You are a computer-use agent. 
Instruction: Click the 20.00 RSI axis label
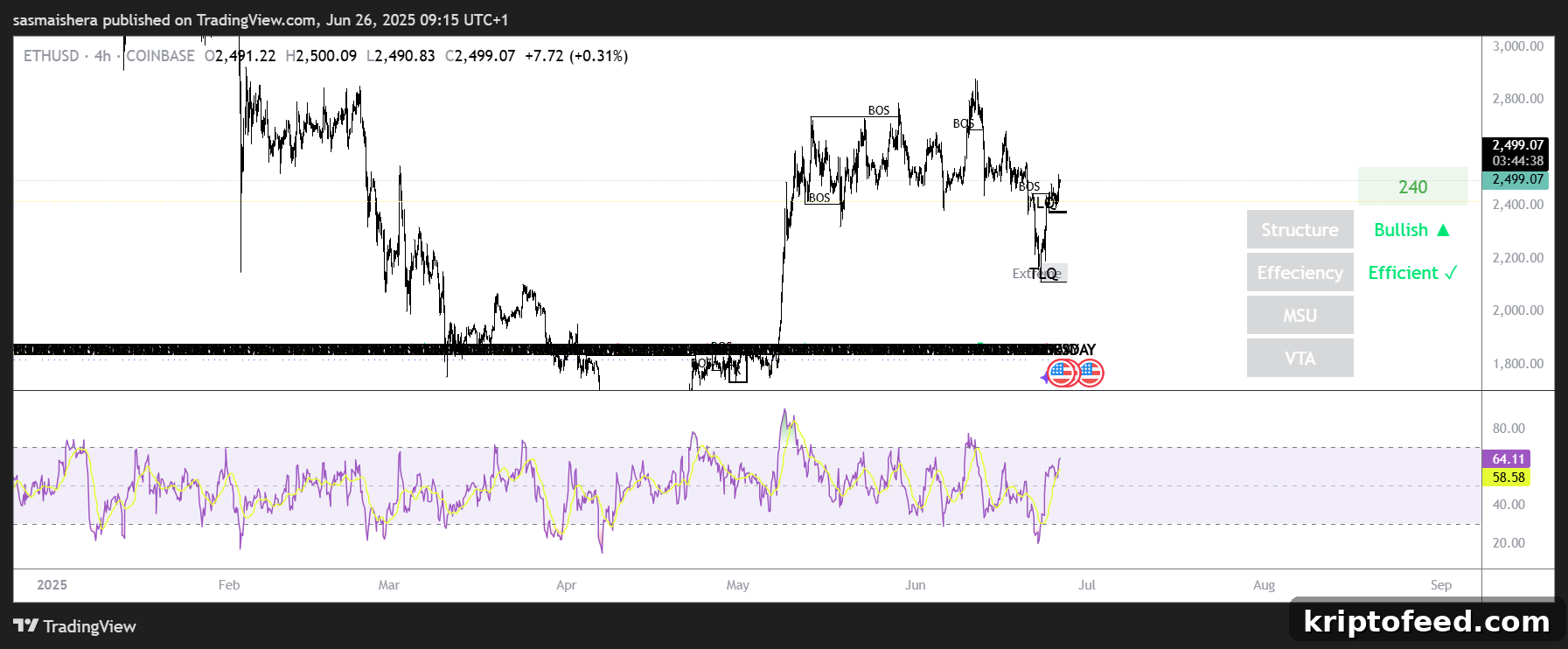click(1509, 543)
